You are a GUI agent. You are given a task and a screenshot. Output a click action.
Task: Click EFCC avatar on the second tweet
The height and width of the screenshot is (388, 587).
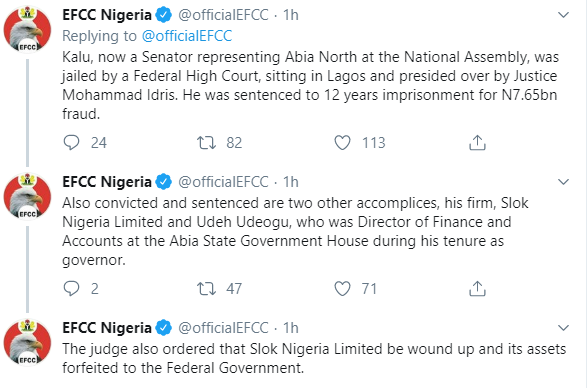27,196
